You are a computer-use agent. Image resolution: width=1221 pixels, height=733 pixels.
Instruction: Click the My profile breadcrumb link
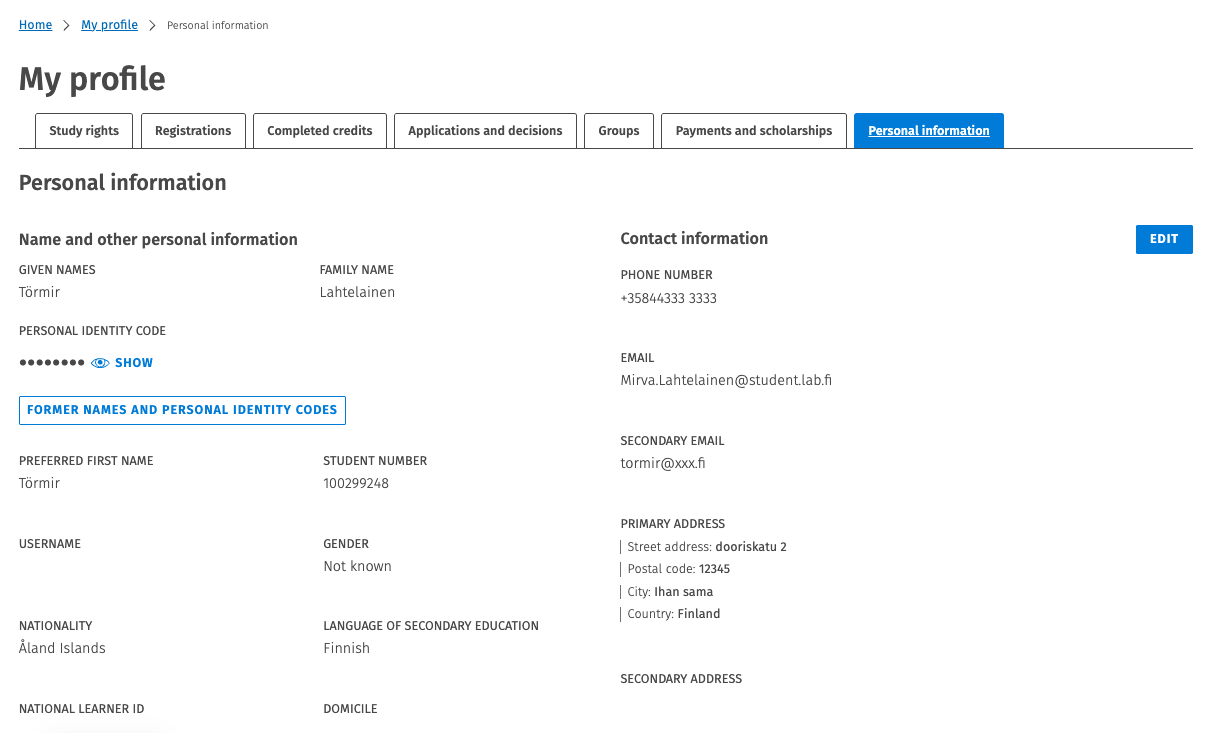tap(109, 24)
